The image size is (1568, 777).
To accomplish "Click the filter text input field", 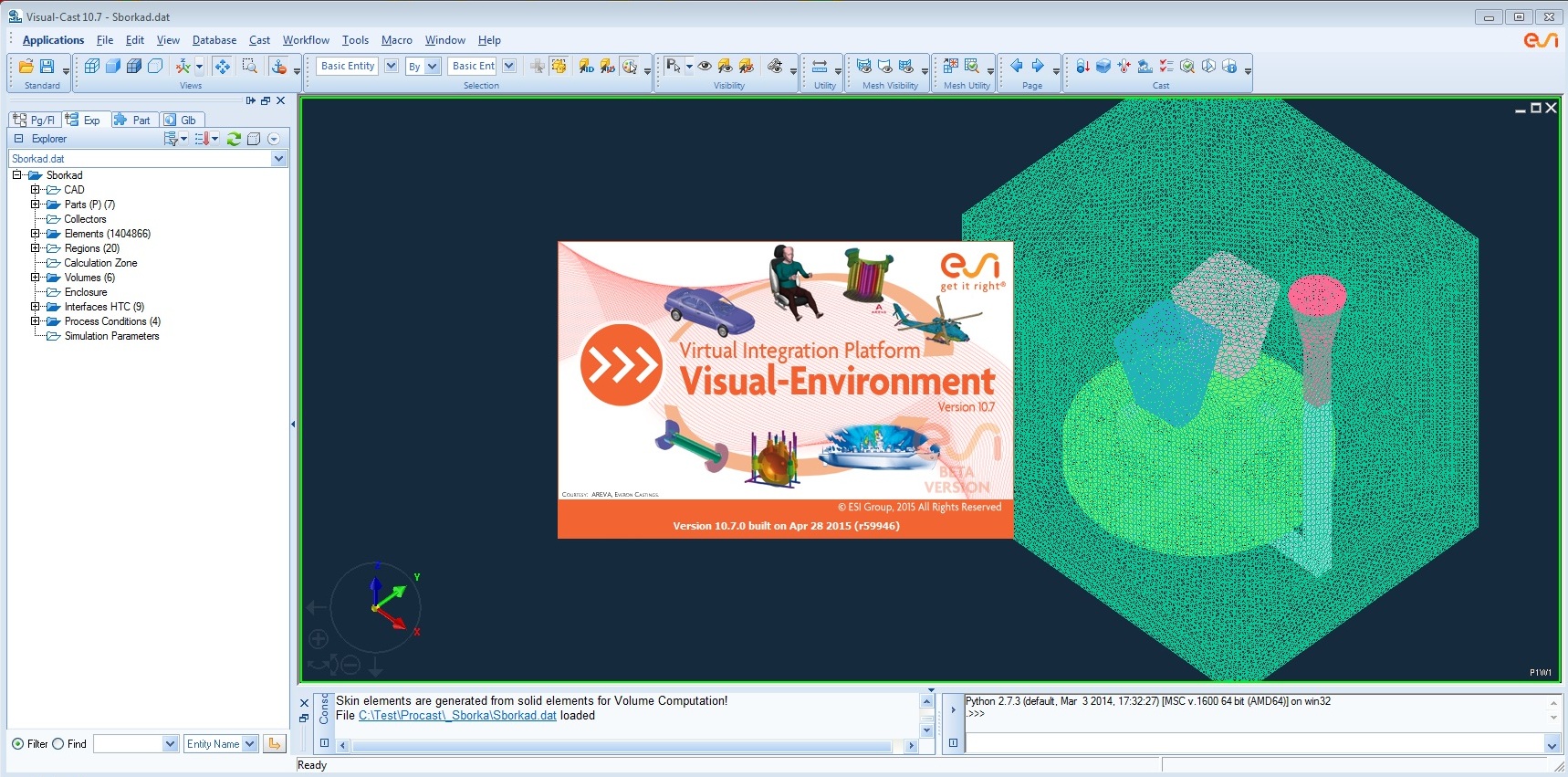I will [x=129, y=744].
